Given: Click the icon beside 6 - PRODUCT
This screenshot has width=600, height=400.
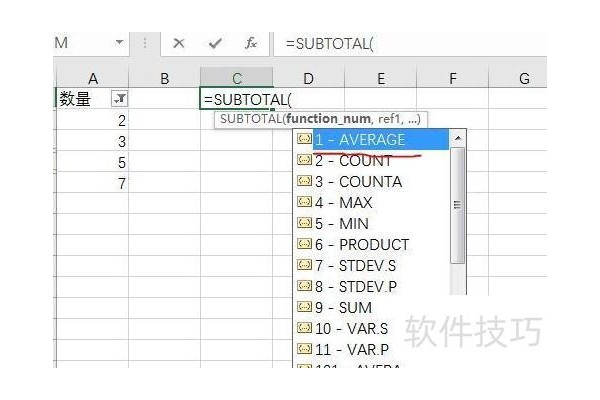Looking at the screenshot, I should (x=304, y=245).
